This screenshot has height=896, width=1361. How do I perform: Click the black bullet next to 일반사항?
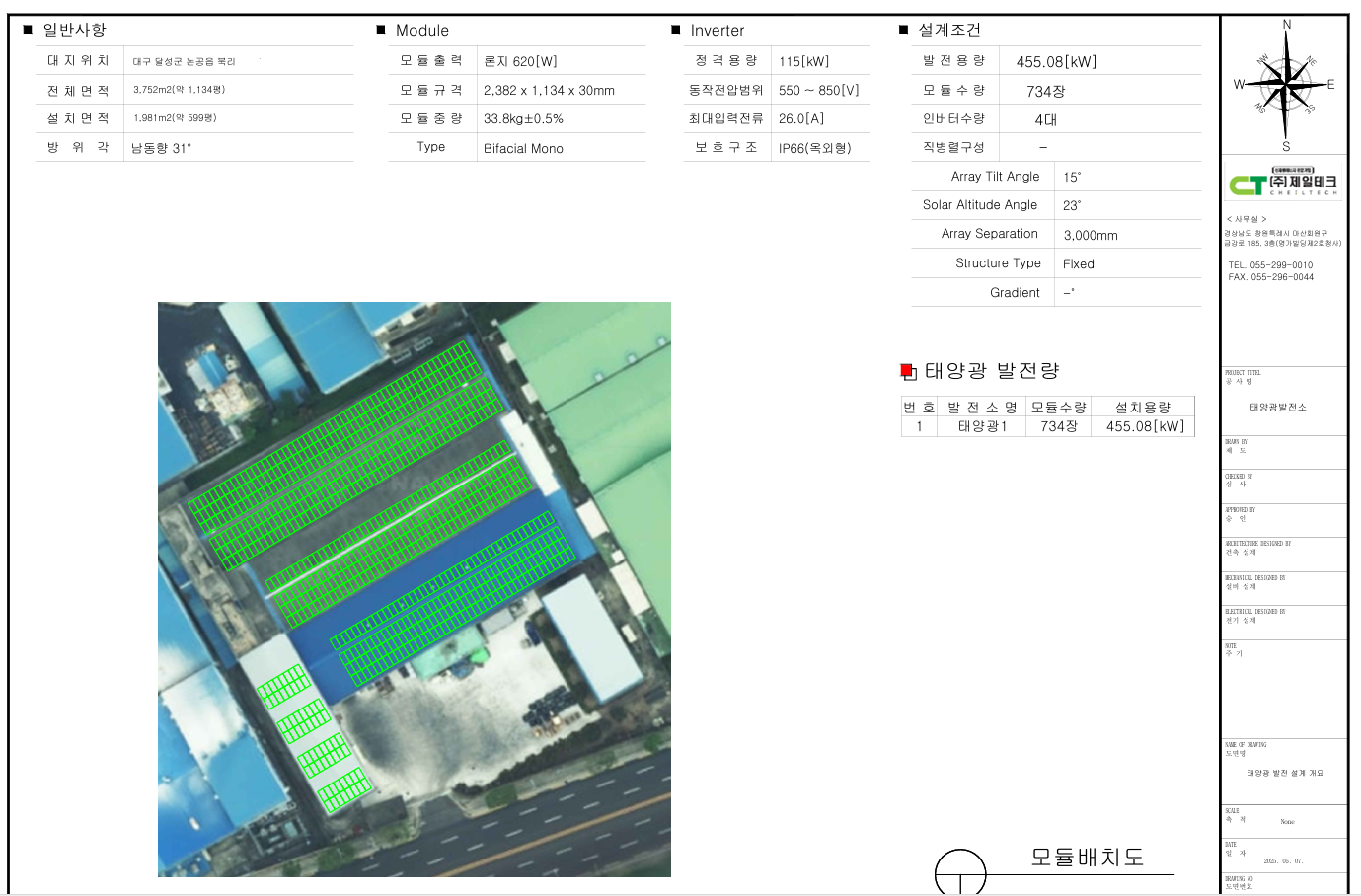tap(28, 30)
